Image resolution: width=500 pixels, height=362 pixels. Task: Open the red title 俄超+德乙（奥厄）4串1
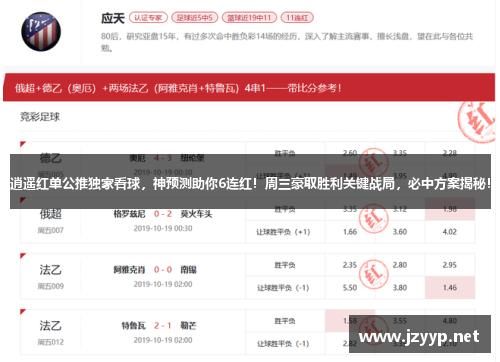(178, 88)
